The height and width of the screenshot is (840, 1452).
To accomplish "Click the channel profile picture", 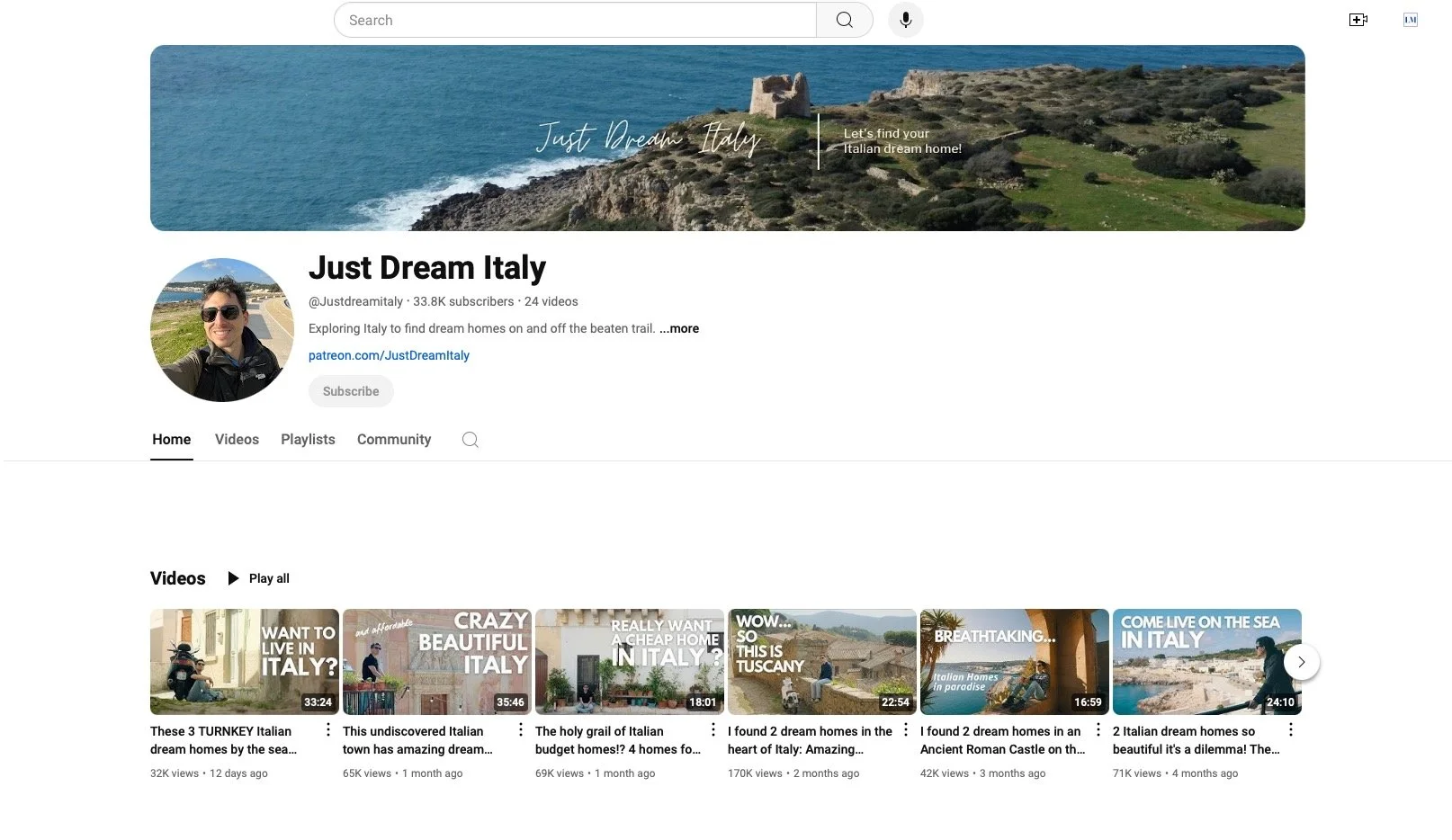I will pos(222,330).
